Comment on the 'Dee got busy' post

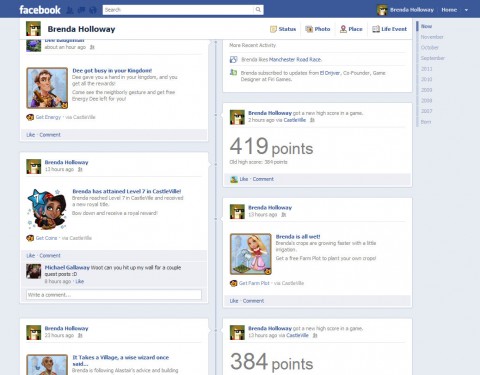coord(50,135)
